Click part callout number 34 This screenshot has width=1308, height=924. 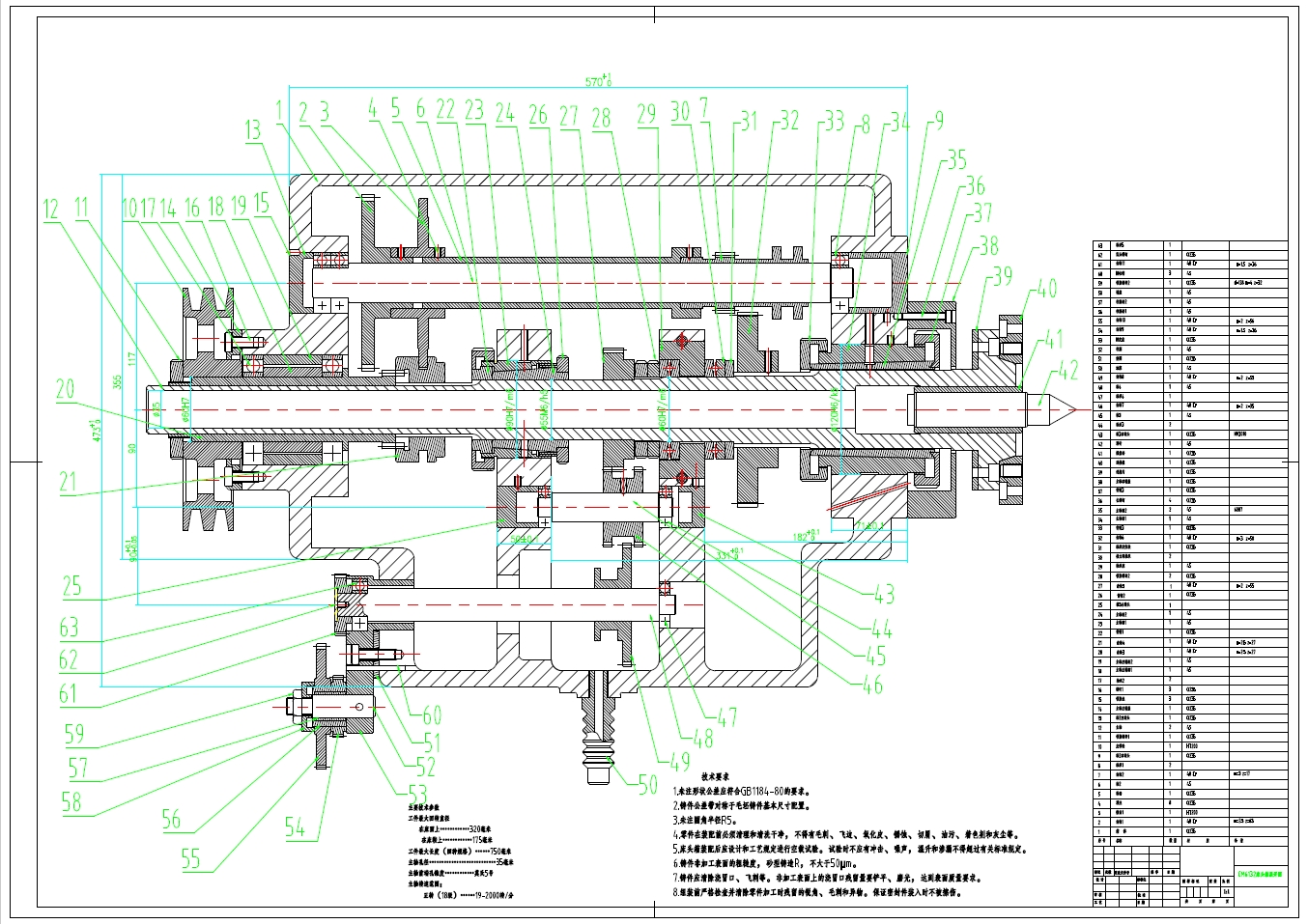[899, 122]
